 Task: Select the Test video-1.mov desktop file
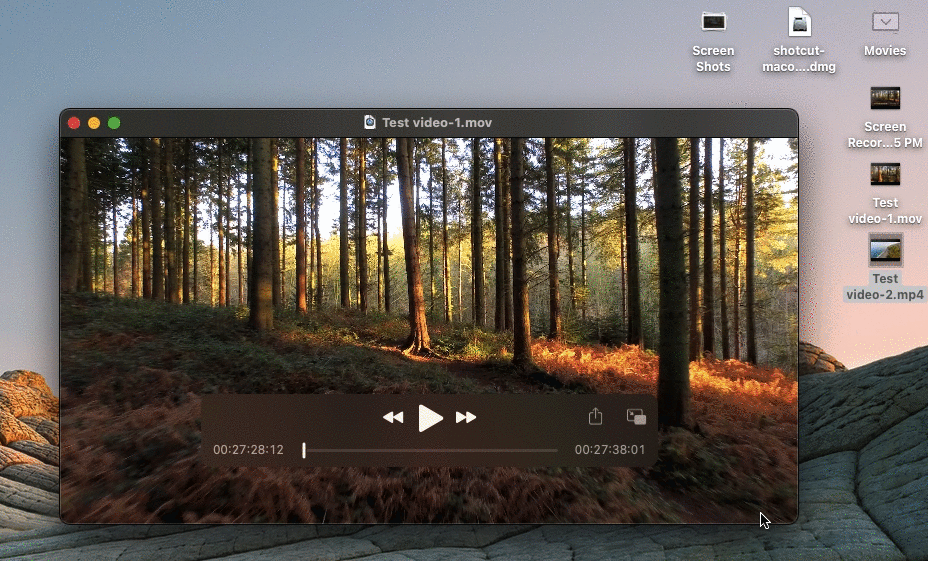coord(885,193)
